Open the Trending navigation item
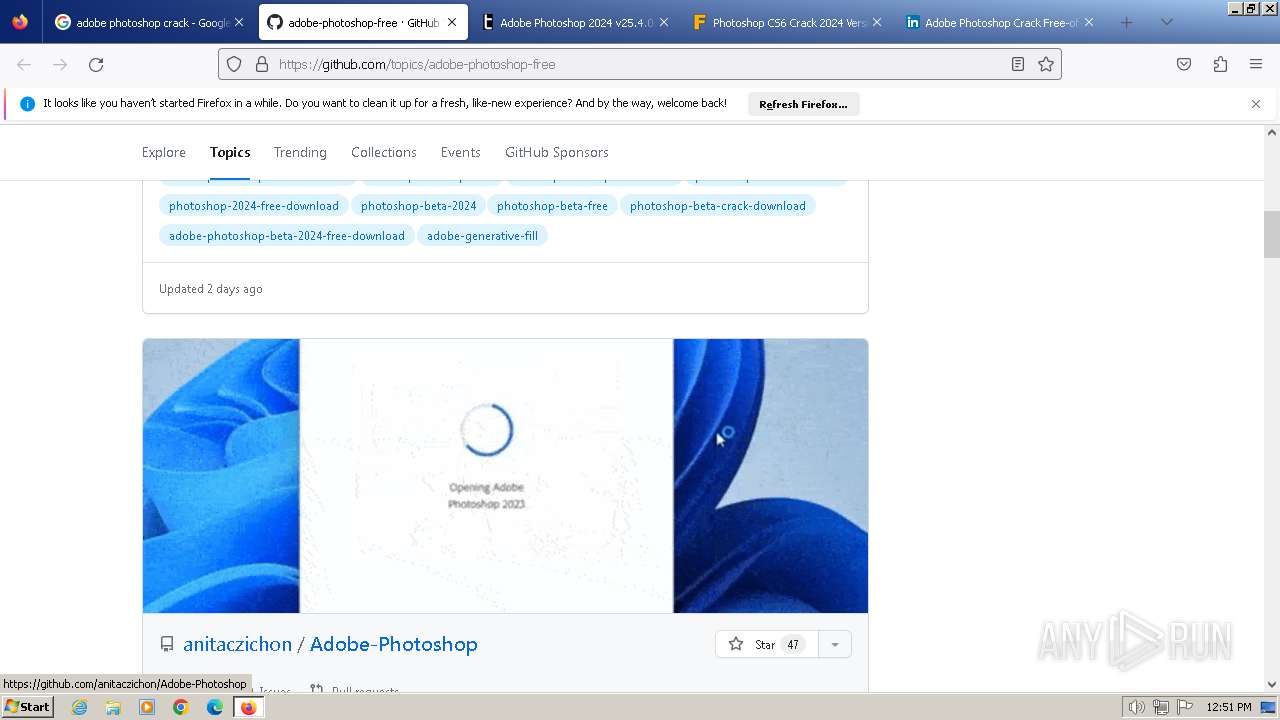Image resolution: width=1280 pixels, height=720 pixels. coord(300,152)
